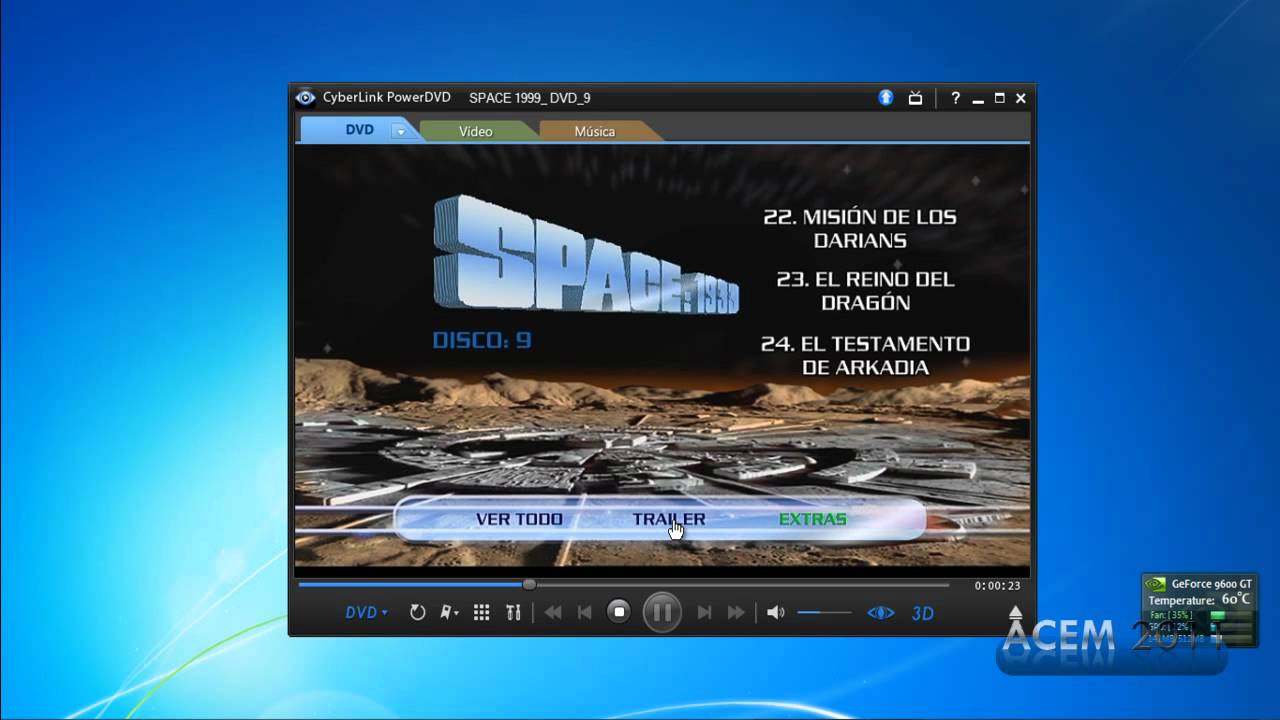
Task: Open the DVD source dropdown in controls
Action: tap(366, 613)
